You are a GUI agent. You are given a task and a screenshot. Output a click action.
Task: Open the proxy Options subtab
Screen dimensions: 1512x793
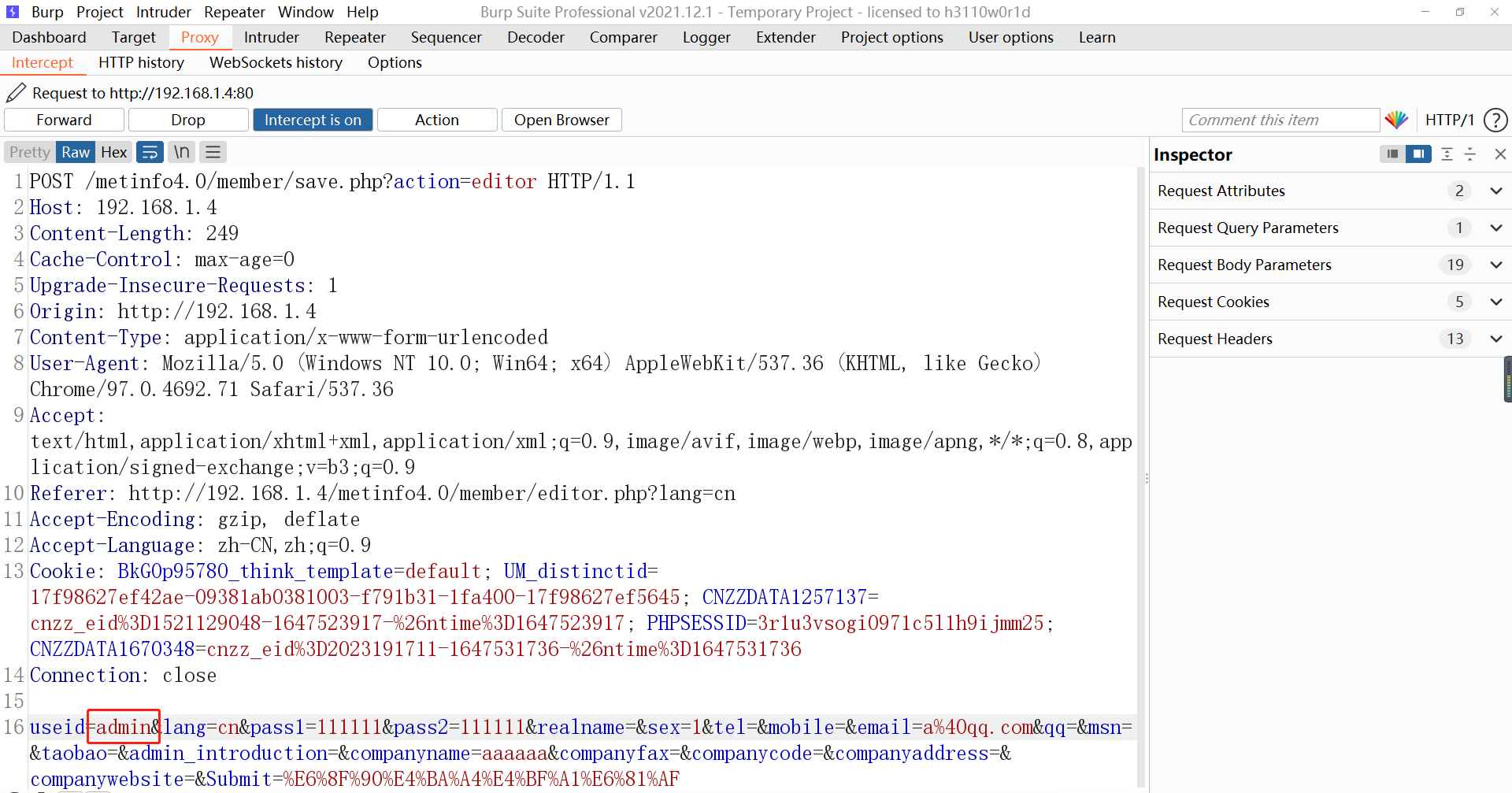point(395,62)
